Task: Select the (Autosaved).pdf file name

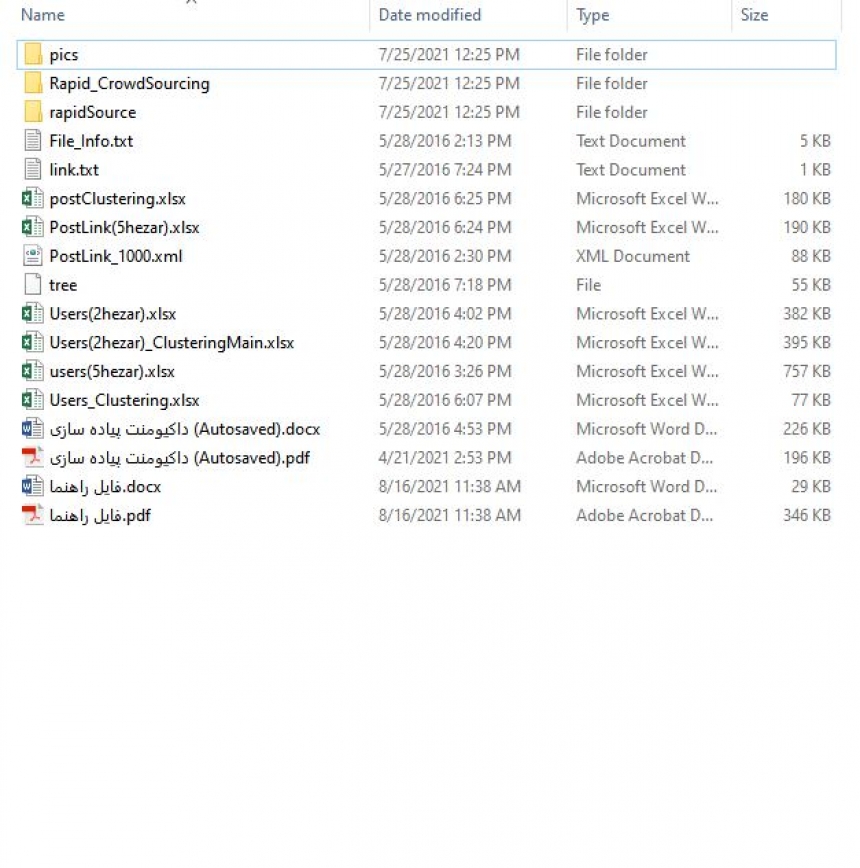Action: click(x=179, y=458)
